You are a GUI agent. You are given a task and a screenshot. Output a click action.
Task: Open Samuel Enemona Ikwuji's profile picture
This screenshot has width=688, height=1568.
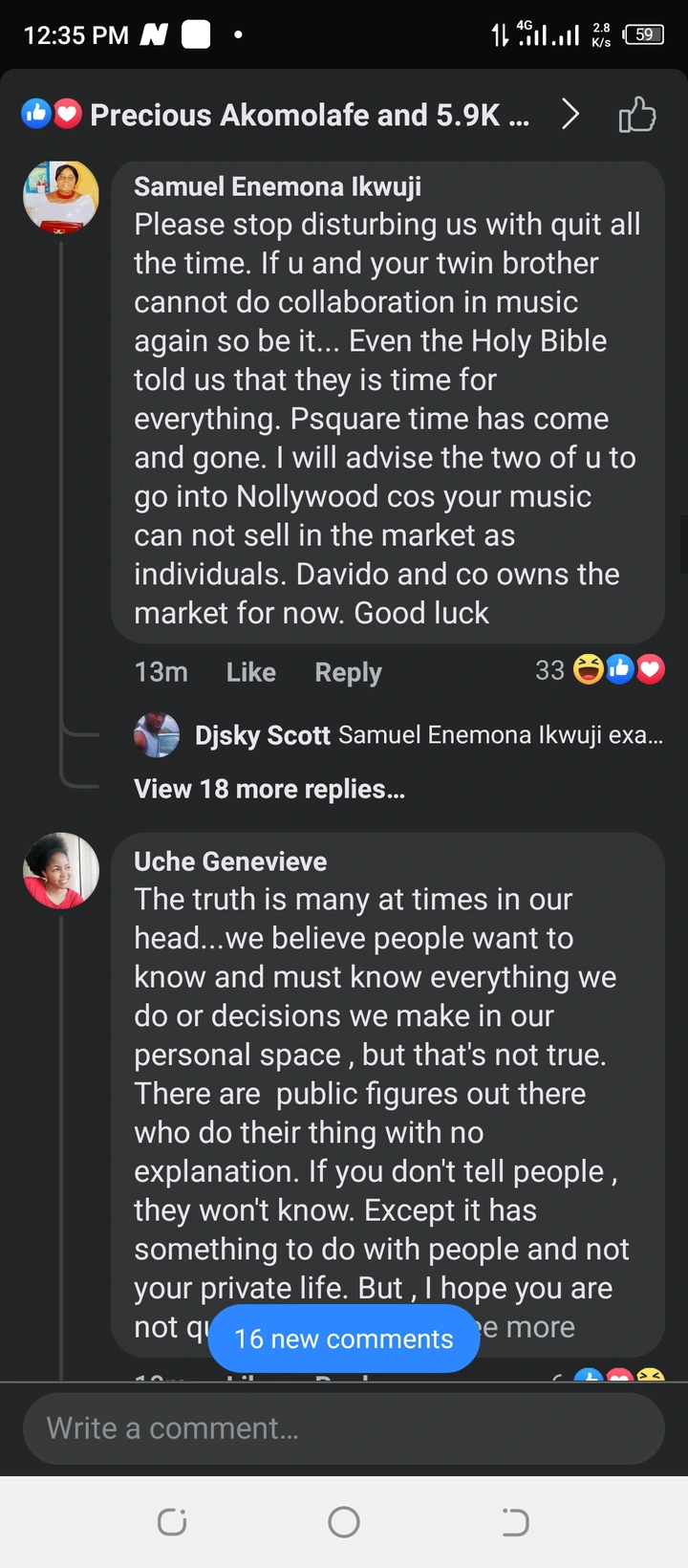click(61, 197)
